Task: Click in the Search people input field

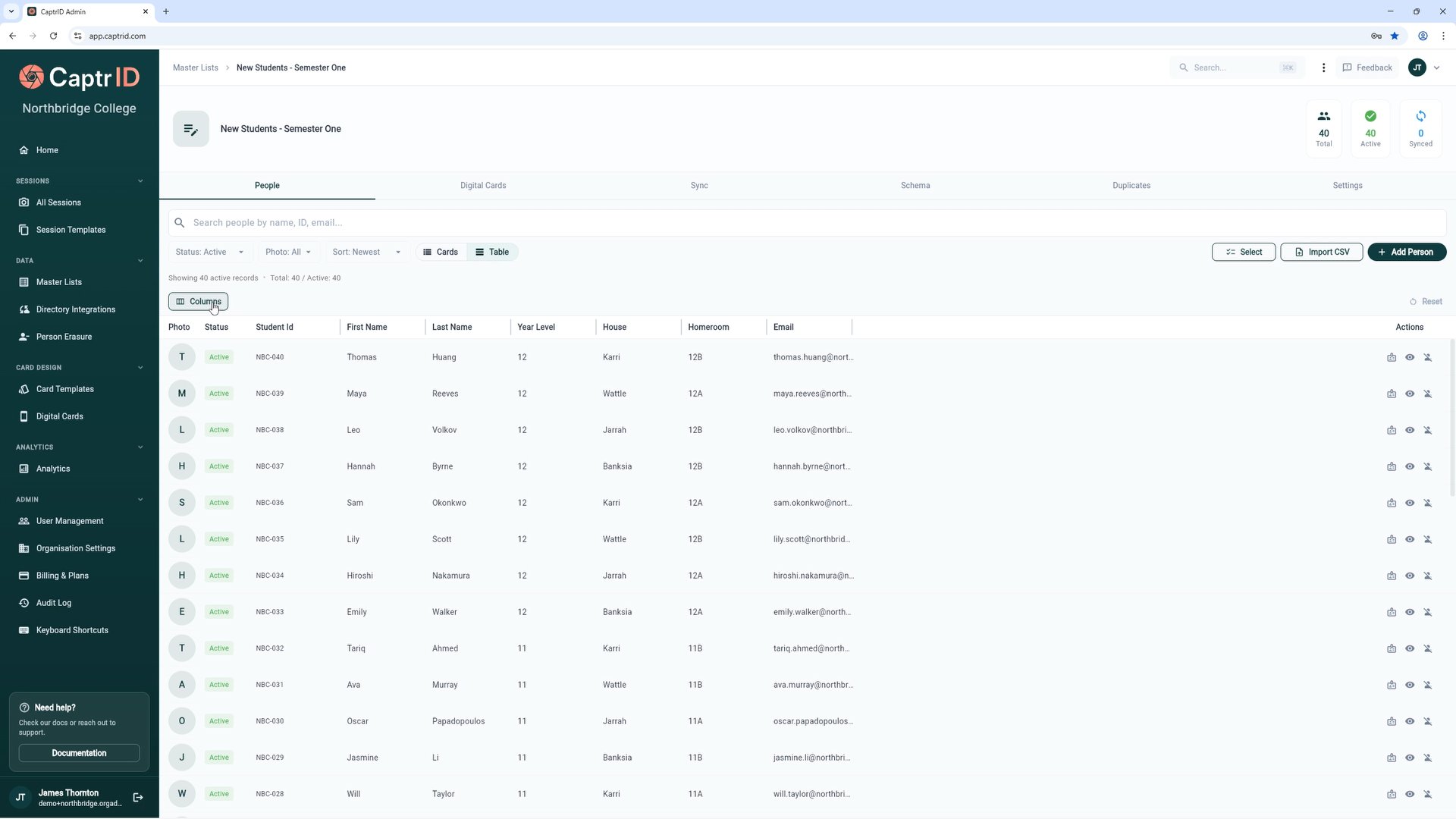Action: (x=807, y=223)
